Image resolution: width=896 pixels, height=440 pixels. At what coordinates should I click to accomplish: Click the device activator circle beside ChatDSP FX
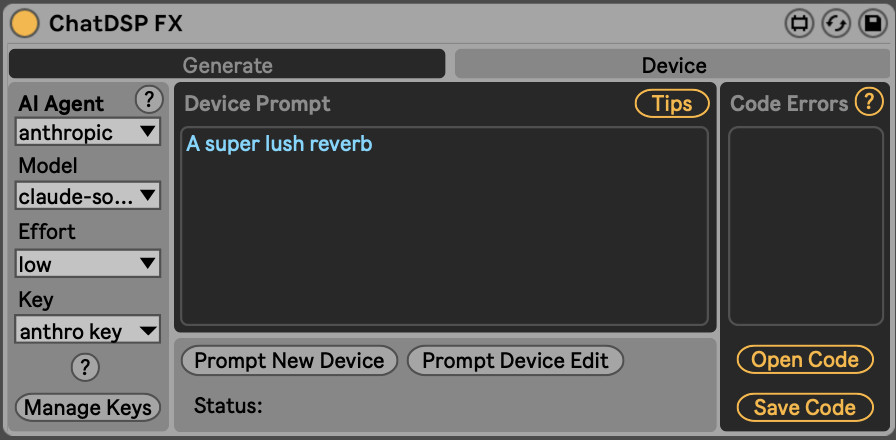click(x=26, y=23)
